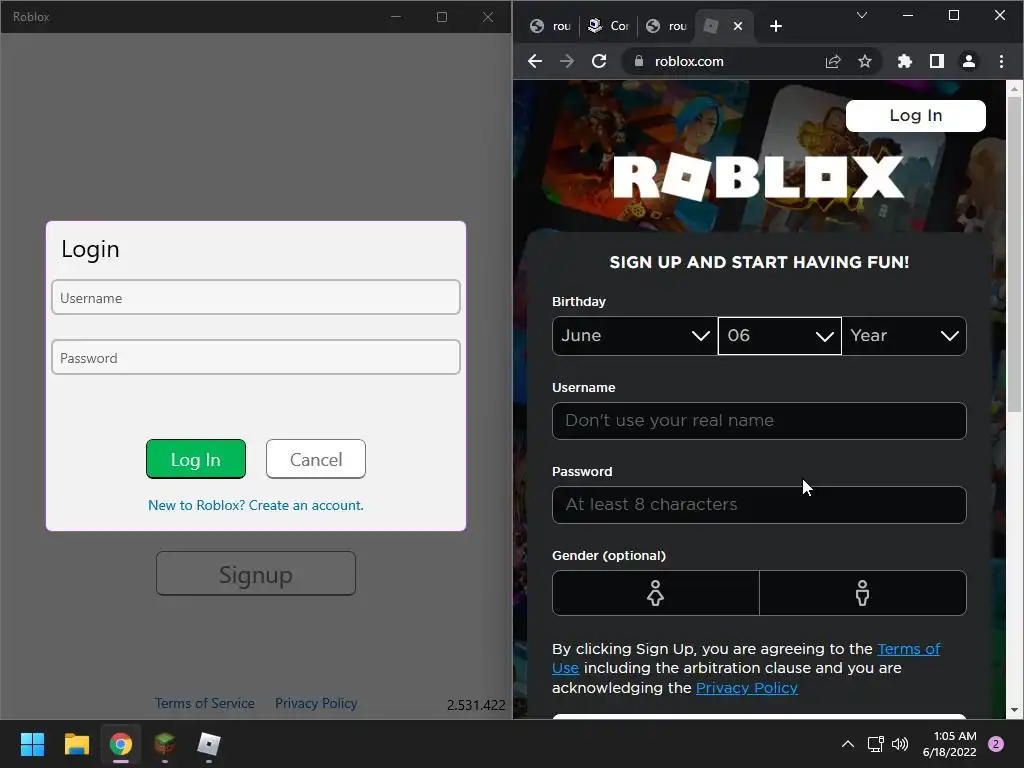Click the scrollbar down arrow in Chrome
The width and height of the screenshot is (1024, 768).
pos(1014,711)
